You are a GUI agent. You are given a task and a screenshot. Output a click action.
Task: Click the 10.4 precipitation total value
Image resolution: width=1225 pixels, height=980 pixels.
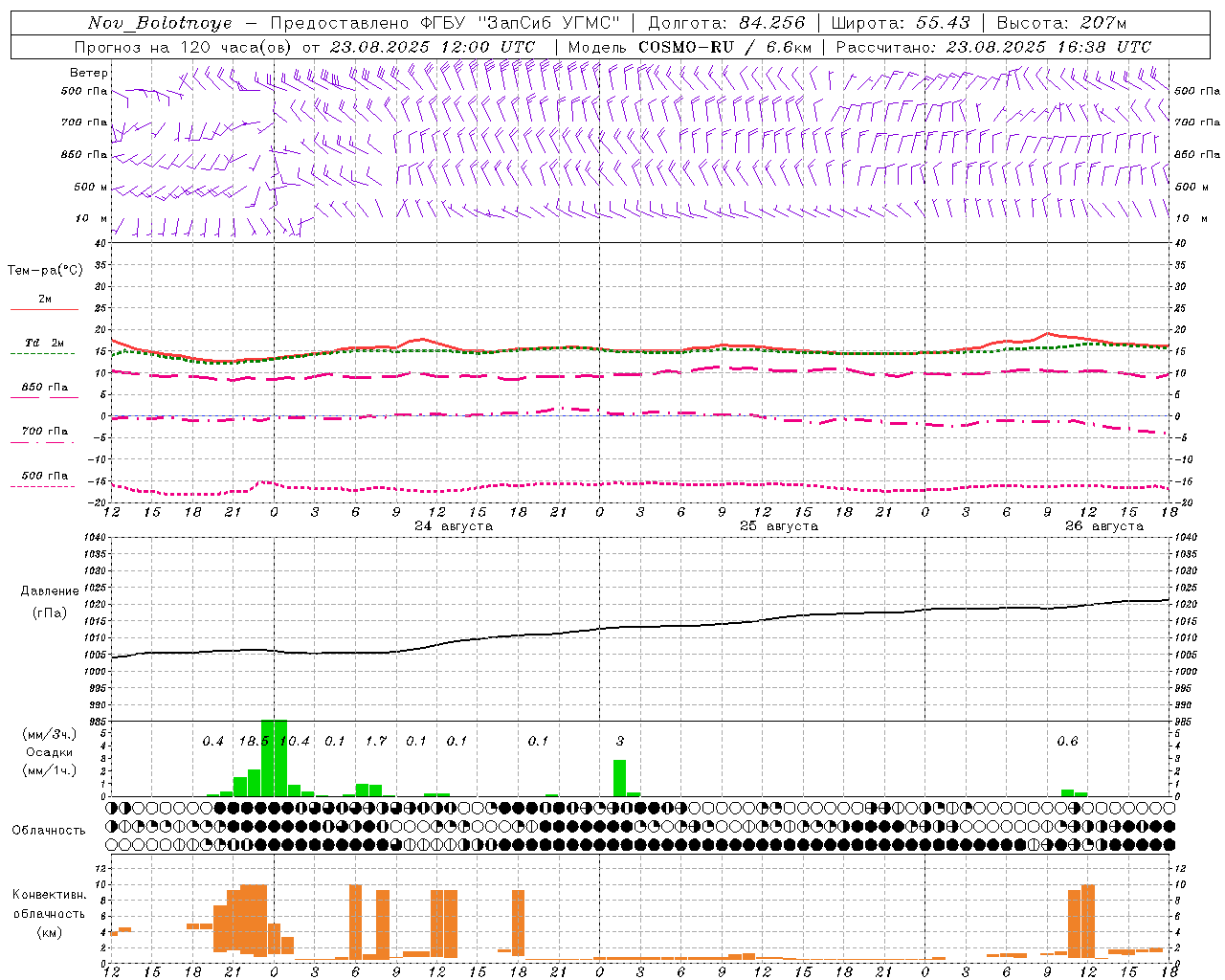tap(295, 742)
